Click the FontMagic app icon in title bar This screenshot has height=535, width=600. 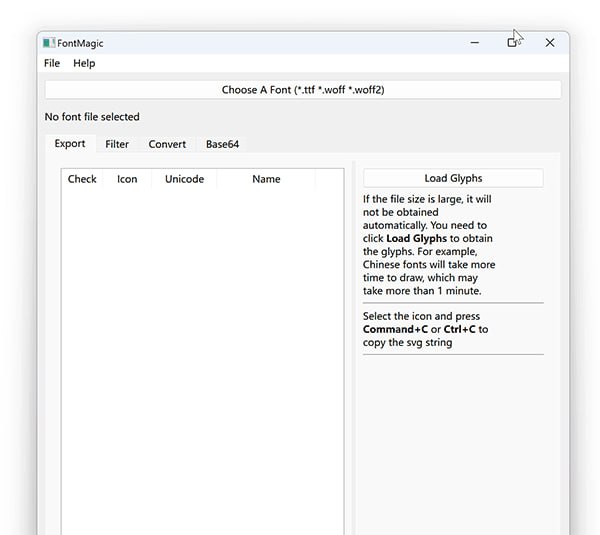click(x=47, y=43)
